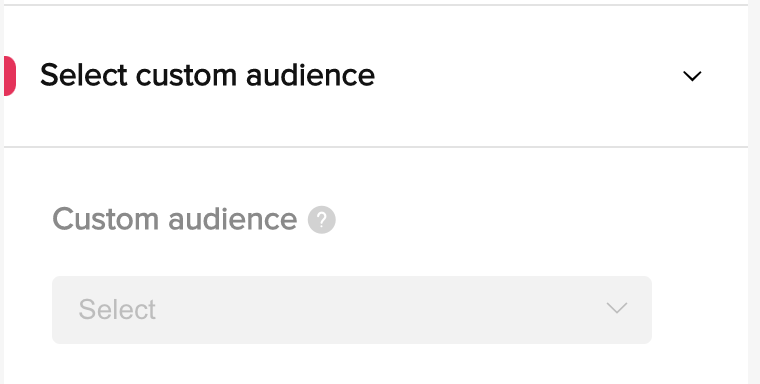Image resolution: width=760 pixels, height=384 pixels.
Task: Click the circled question mark after Custom audience
Action: pyautogui.click(x=322, y=220)
